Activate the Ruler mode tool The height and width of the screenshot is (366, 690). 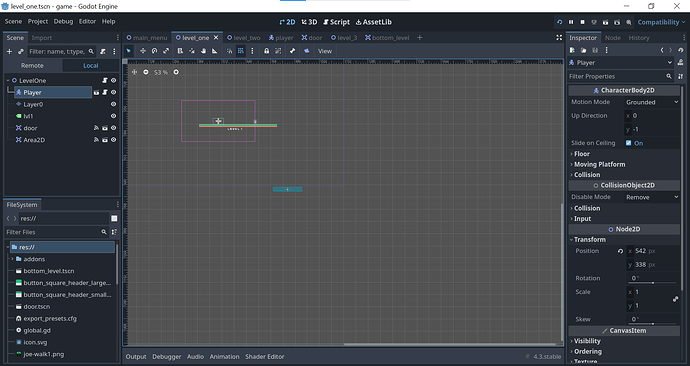215,51
